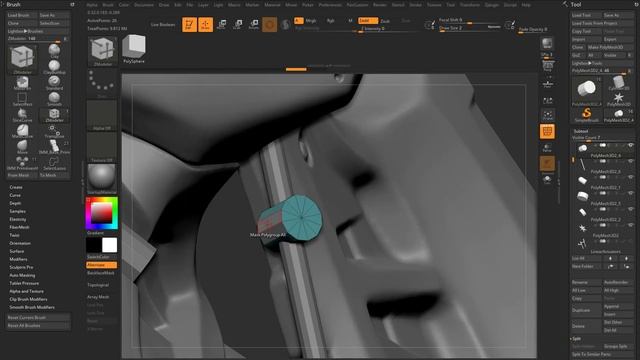Choose the Transpose brush
The height and width of the screenshot is (360, 640).
pos(54,131)
